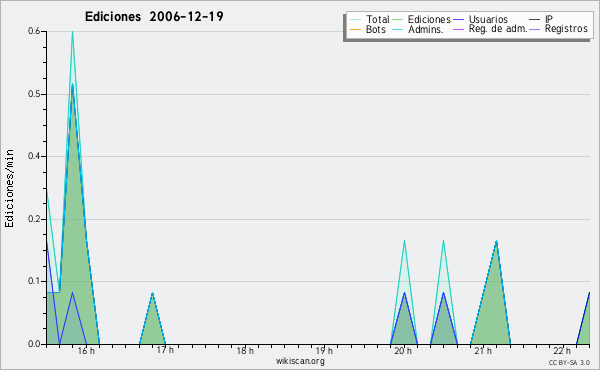Click the '21 h' x-axis label
This screenshot has height=370, width=600.
pyautogui.click(x=483, y=350)
